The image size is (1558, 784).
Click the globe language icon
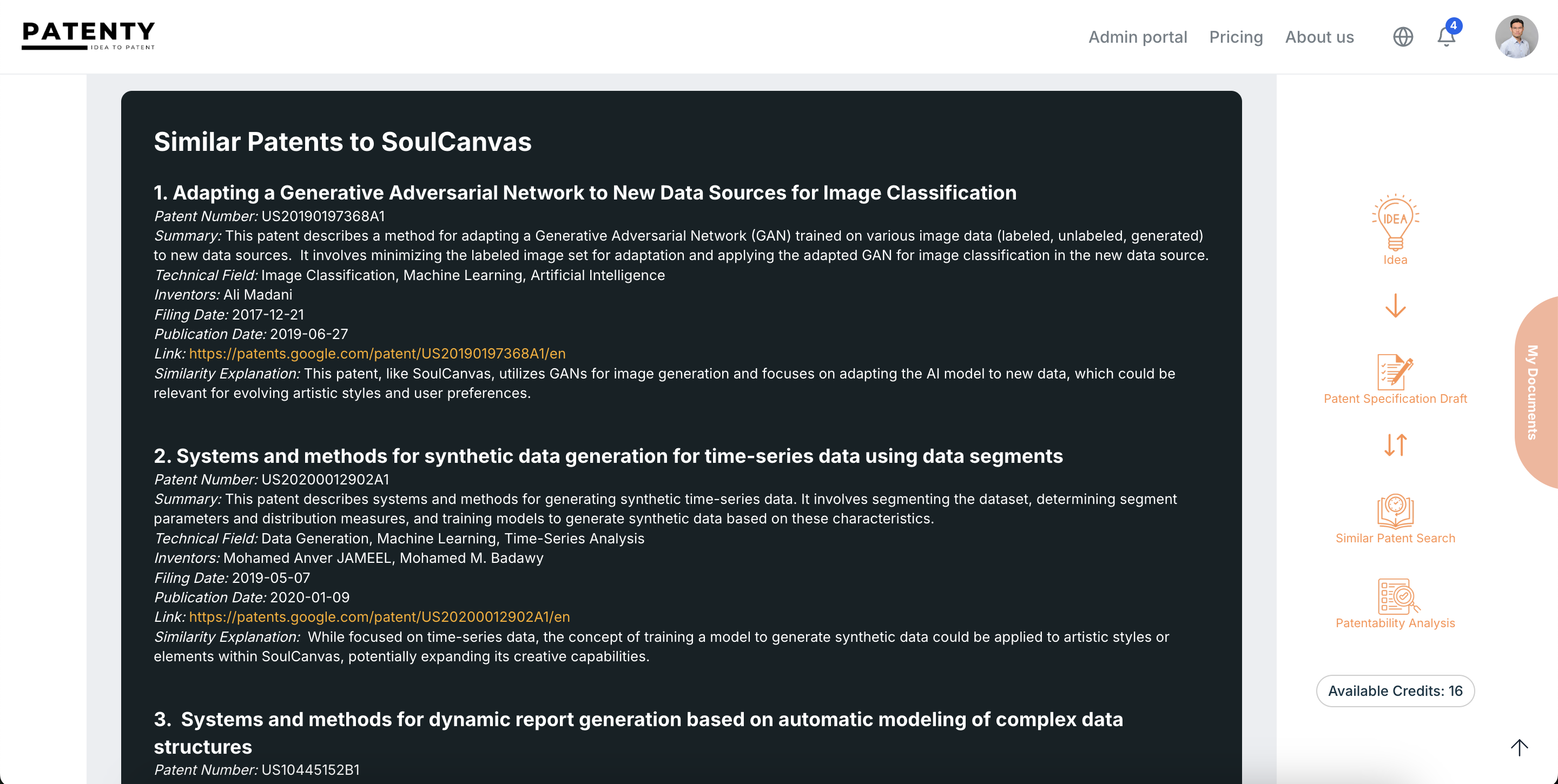click(1403, 37)
